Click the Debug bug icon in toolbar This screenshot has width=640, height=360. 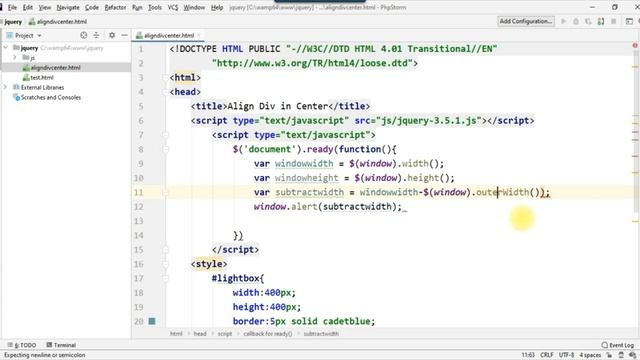pyautogui.click(x=576, y=21)
